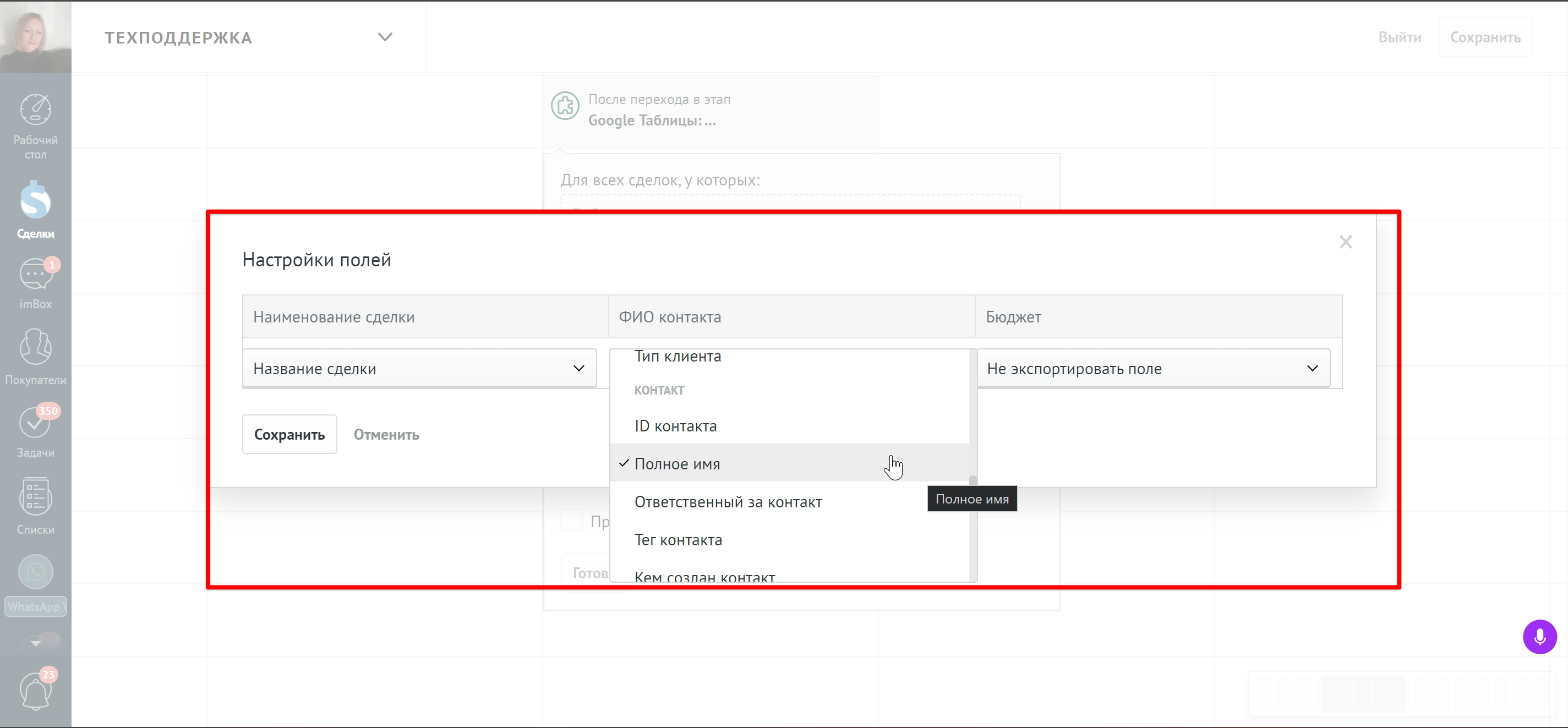The image size is (1568, 728).
Task: Expand the ТЕХПОДДЕРЖКА pipeline chevron
Action: click(x=385, y=37)
